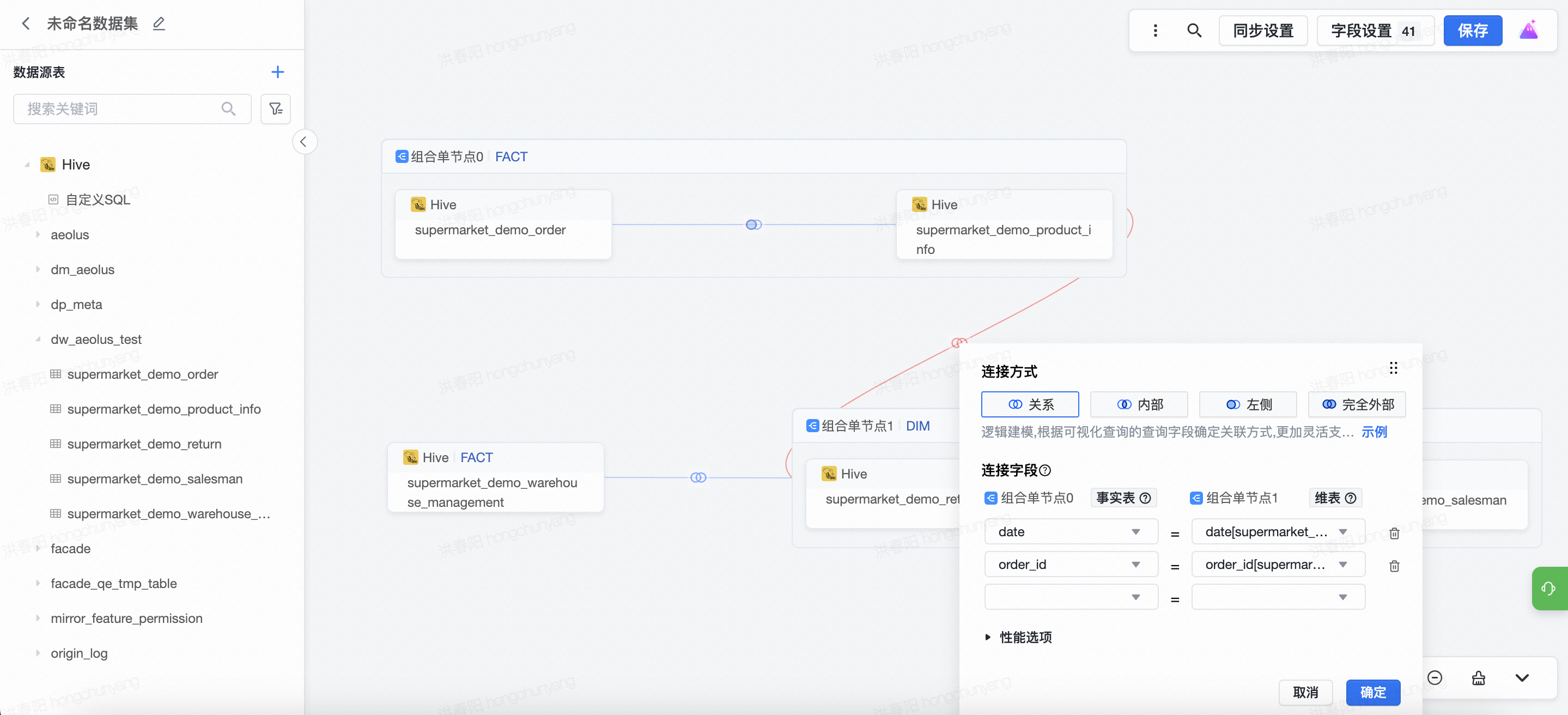
Task: Select the 完全外部 full outer join
Action: pyautogui.click(x=1357, y=404)
